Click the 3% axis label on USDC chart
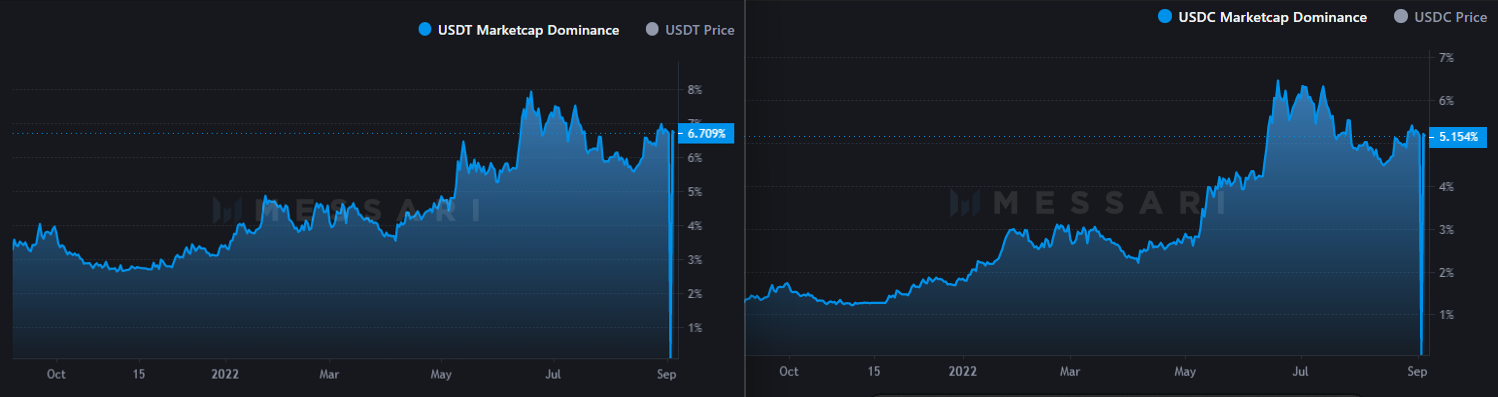 (1446, 230)
